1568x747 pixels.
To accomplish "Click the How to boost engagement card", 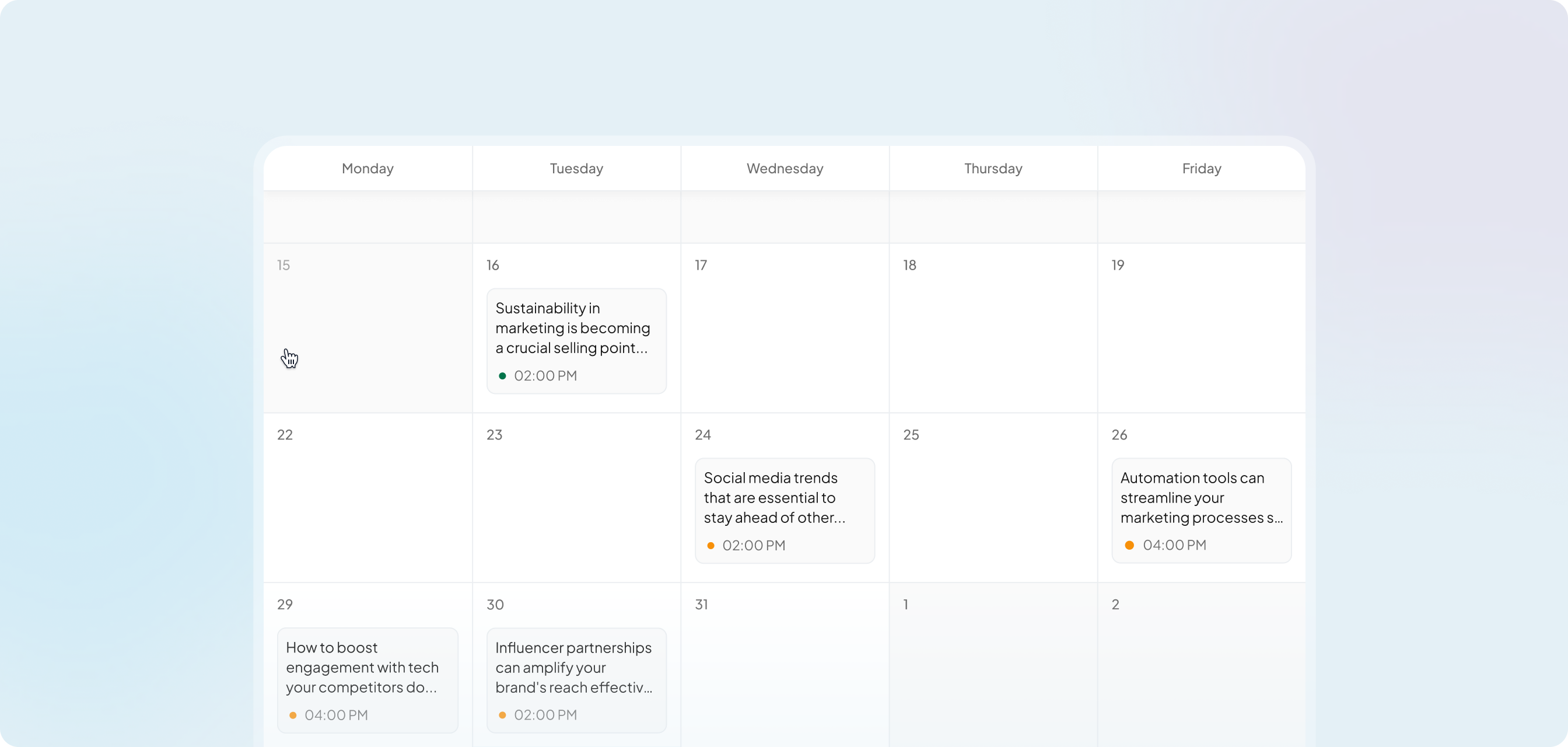I will 366,680.
